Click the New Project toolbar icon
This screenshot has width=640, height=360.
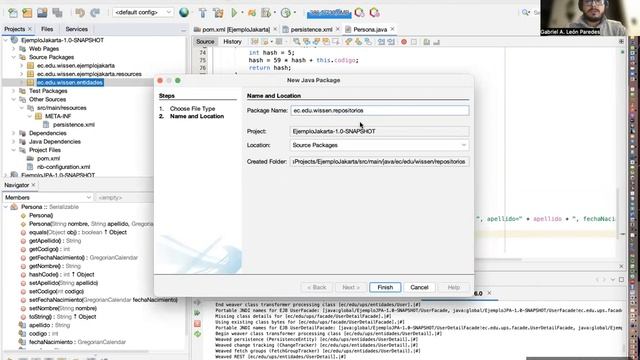[x=27, y=13]
